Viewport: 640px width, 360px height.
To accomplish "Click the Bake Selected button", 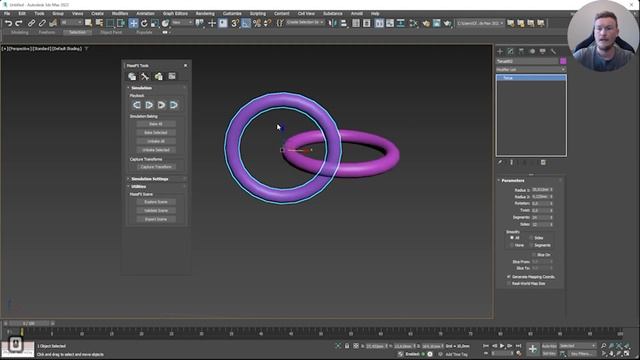I will click(x=156, y=133).
